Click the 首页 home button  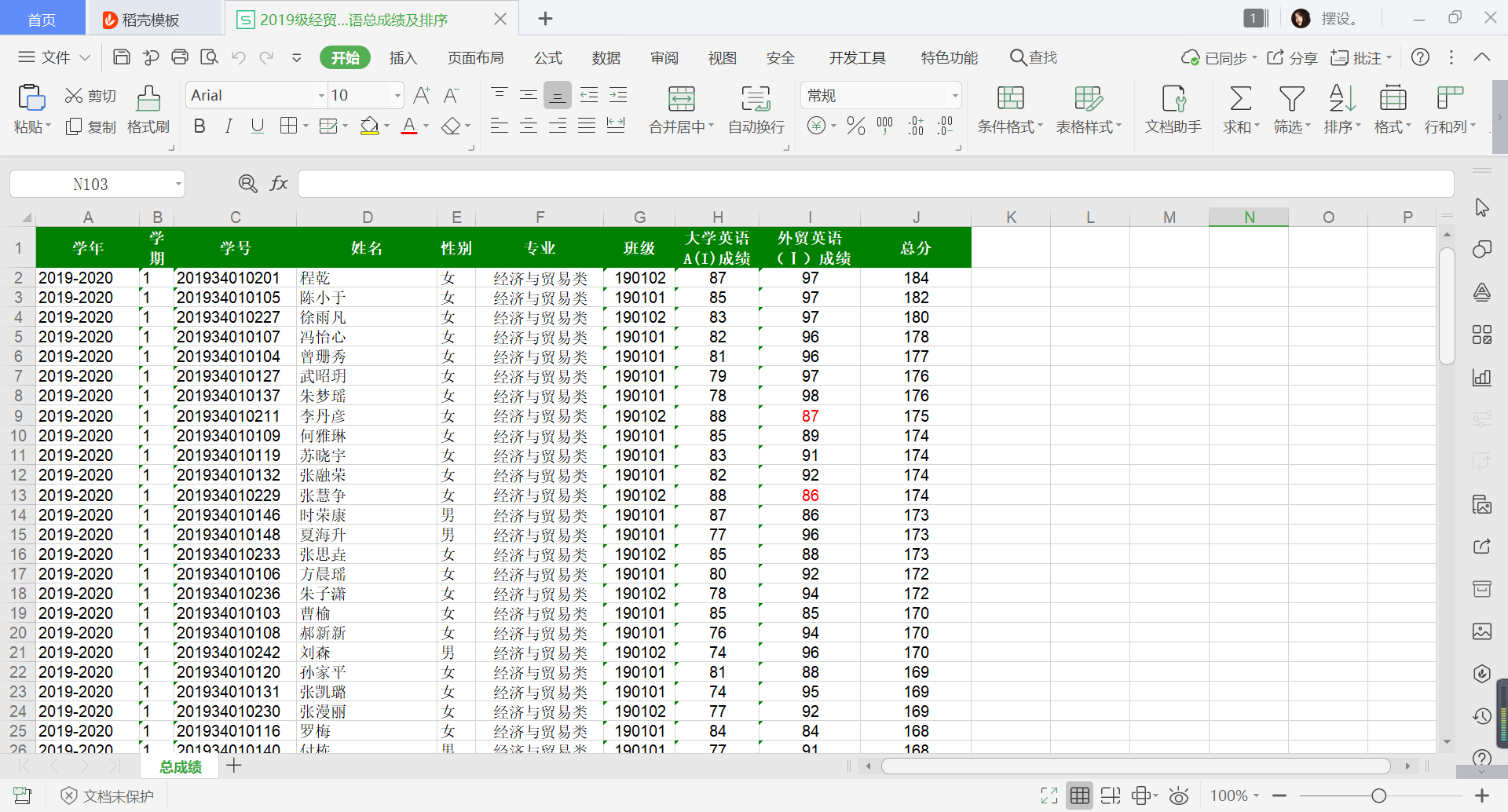[x=42, y=19]
